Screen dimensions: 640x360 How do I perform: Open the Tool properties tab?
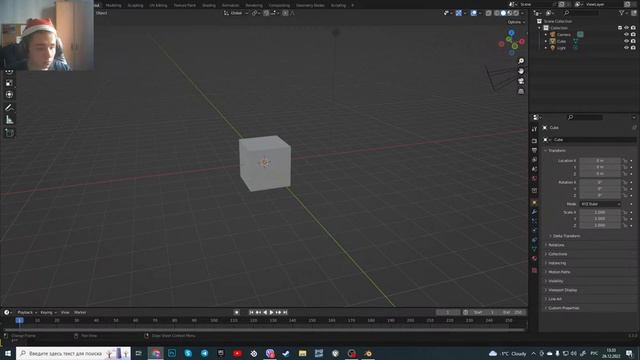point(534,129)
